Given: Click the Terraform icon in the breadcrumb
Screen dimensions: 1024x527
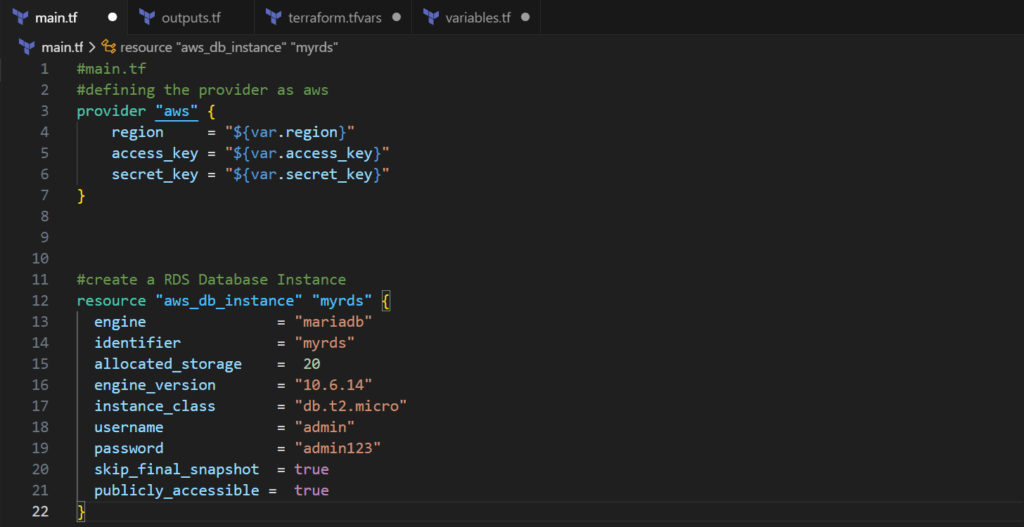Looking at the screenshot, I should click(x=27, y=47).
